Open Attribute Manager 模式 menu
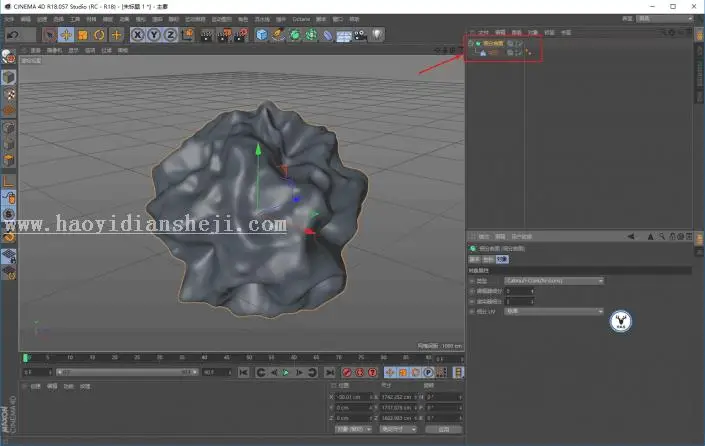705x446 pixels. [484, 236]
